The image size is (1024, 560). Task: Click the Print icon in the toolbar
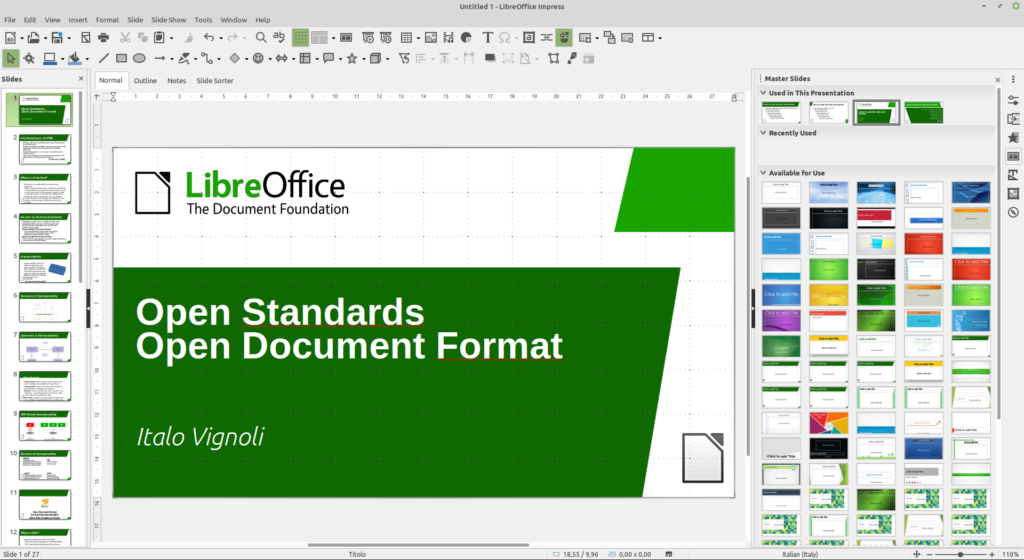[x=103, y=38]
